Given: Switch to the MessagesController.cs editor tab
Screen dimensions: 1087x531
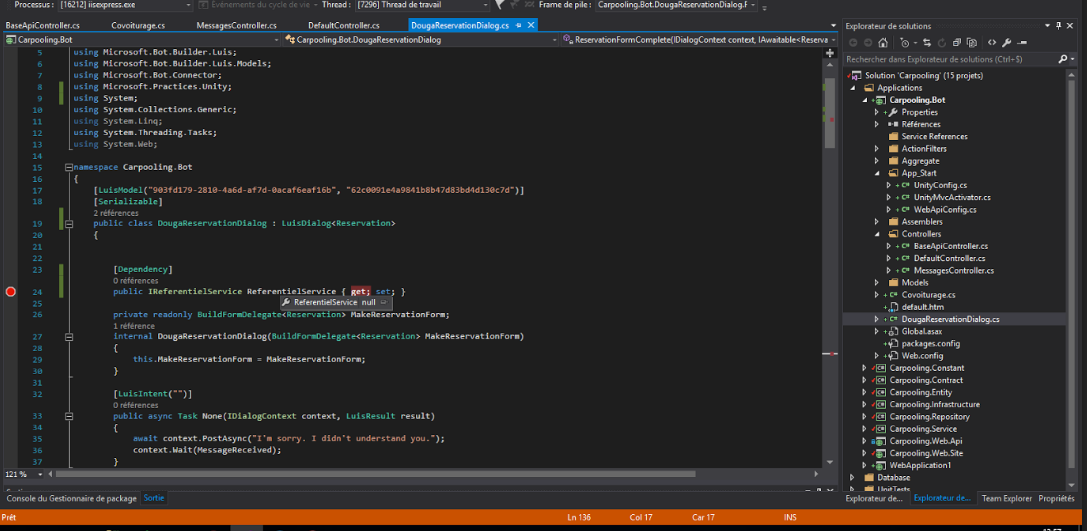Looking at the screenshot, I should point(236,26).
